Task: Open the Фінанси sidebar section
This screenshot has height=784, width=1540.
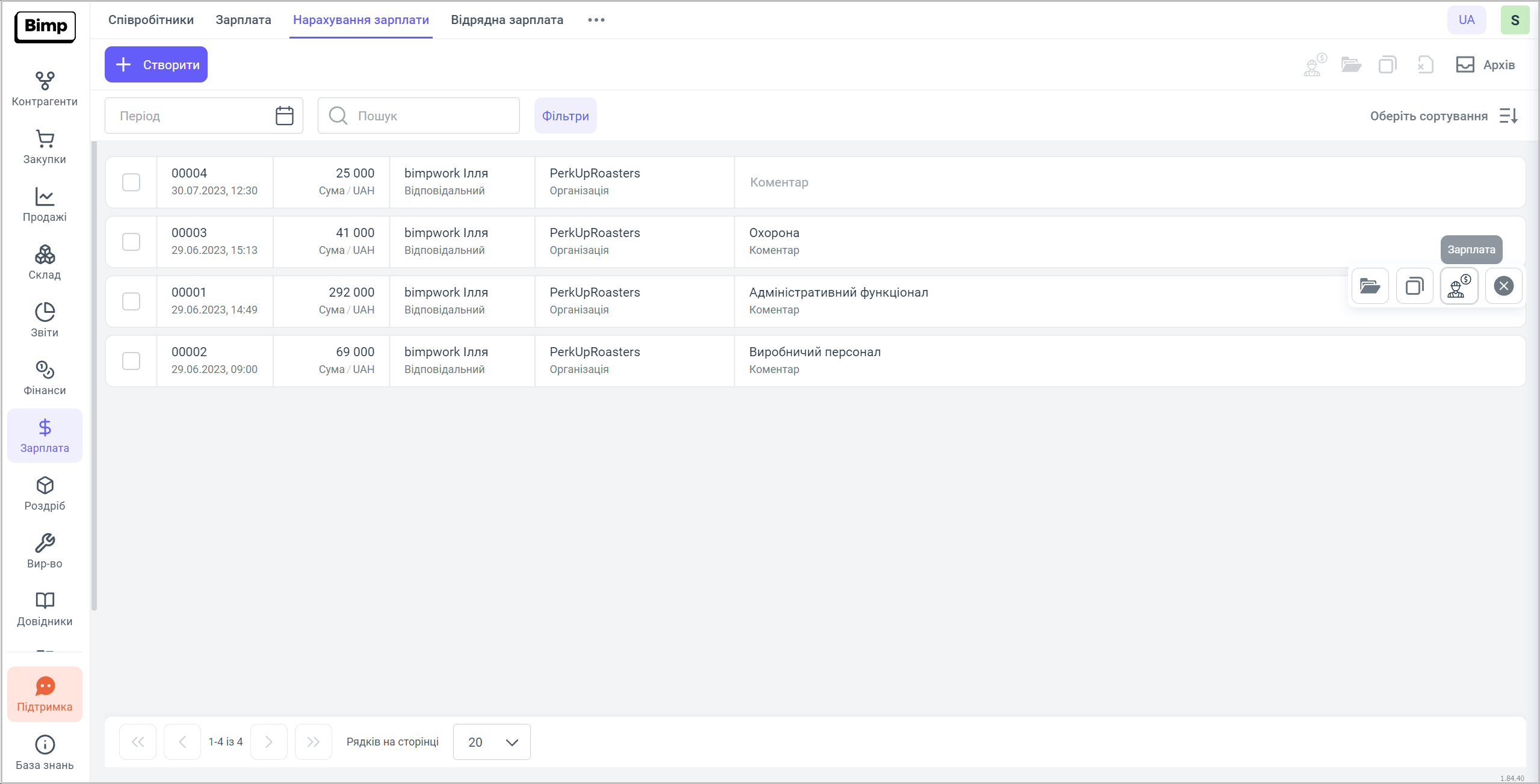Action: [x=45, y=378]
